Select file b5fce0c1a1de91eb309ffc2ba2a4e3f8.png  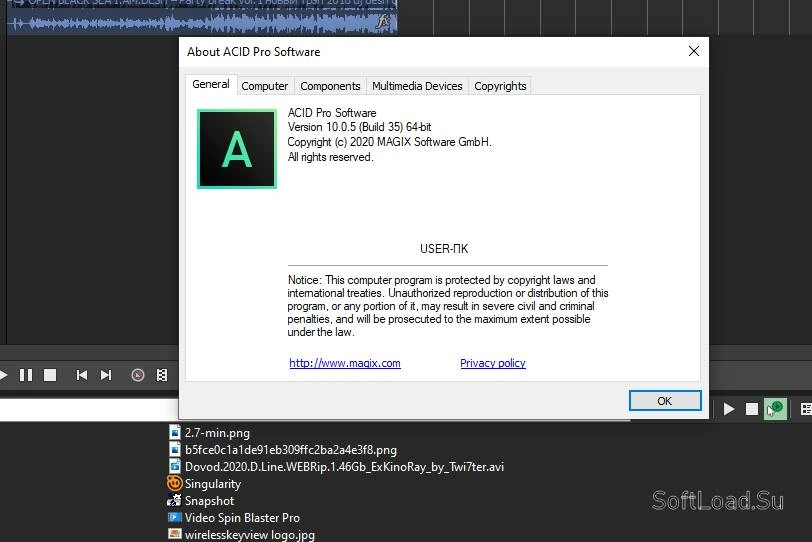click(291, 450)
